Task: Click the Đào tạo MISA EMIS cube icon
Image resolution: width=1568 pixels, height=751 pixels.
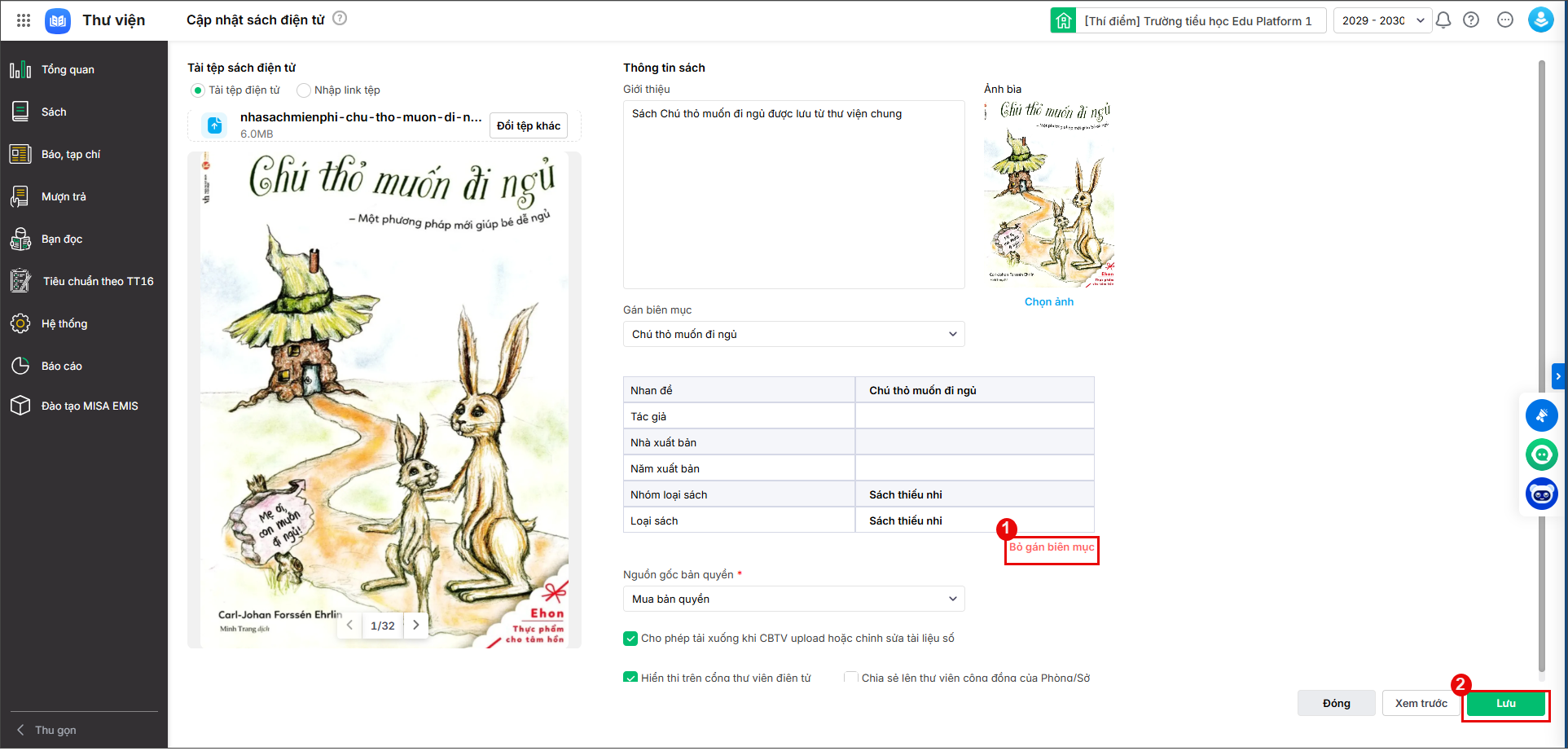Action: point(20,406)
